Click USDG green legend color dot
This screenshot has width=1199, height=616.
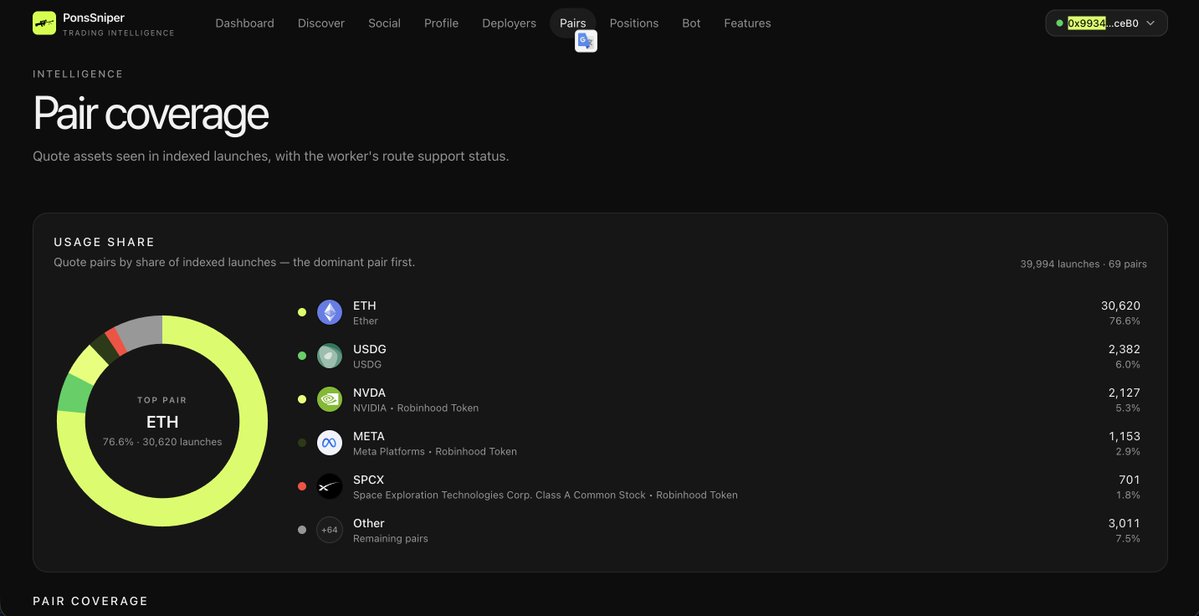(302, 356)
